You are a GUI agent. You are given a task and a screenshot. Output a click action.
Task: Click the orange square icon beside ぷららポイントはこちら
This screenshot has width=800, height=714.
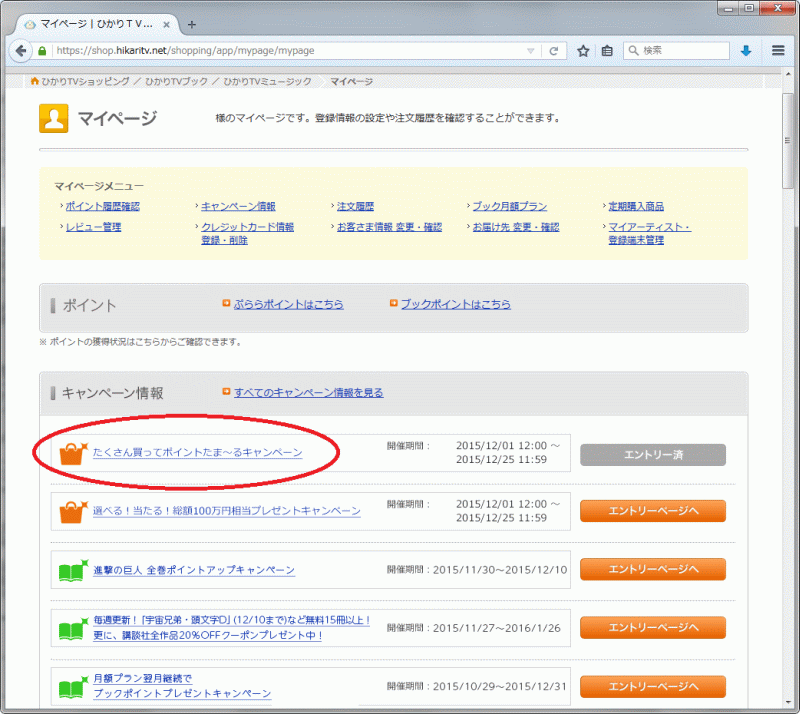pyautogui.click(x=226, y=303)
